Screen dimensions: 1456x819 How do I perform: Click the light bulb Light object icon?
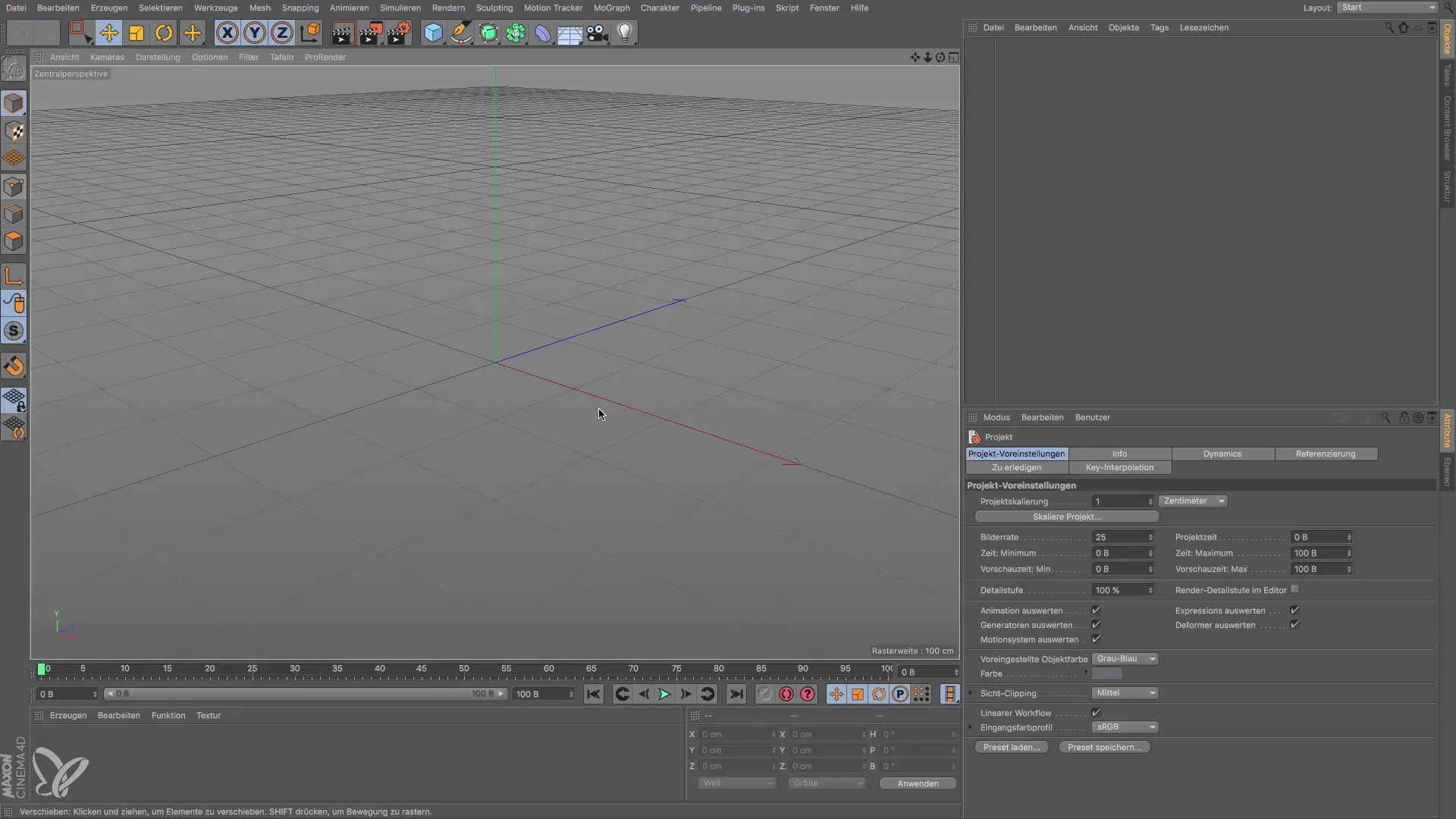coord(624,33)
